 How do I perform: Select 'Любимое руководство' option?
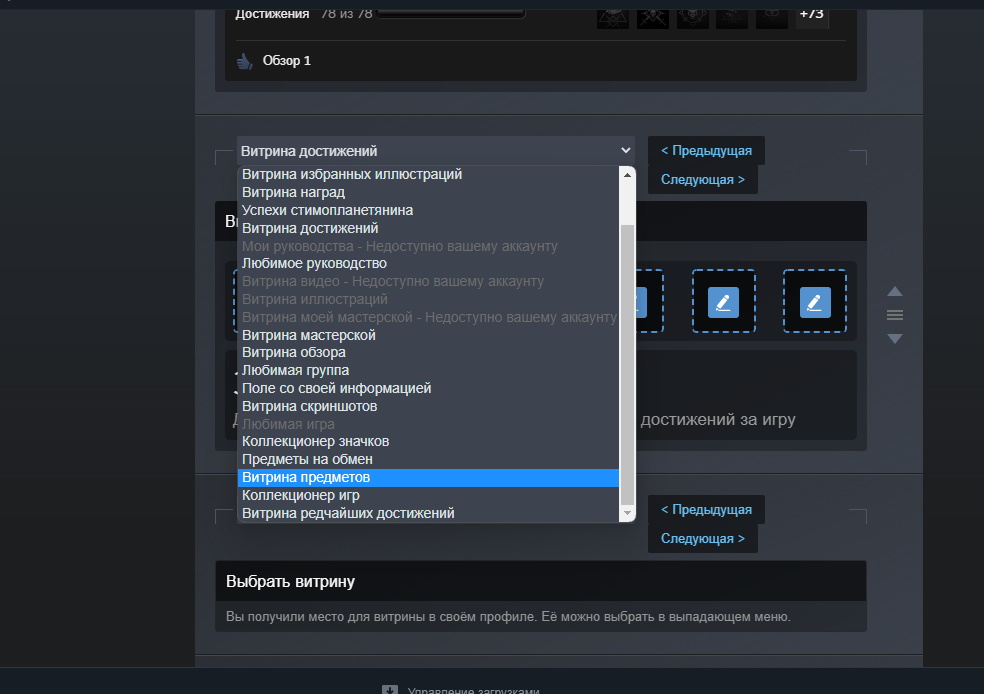(x=428, y=264)
